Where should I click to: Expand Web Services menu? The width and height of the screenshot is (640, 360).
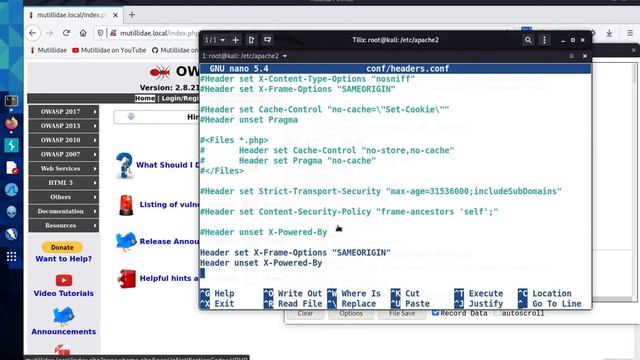[x=64, y=169]
